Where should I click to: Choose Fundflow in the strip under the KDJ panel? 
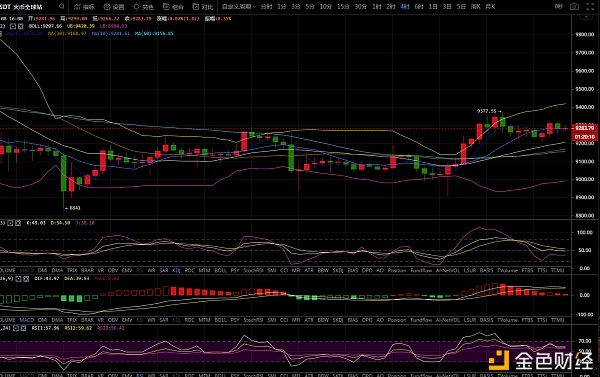(421, 270)
